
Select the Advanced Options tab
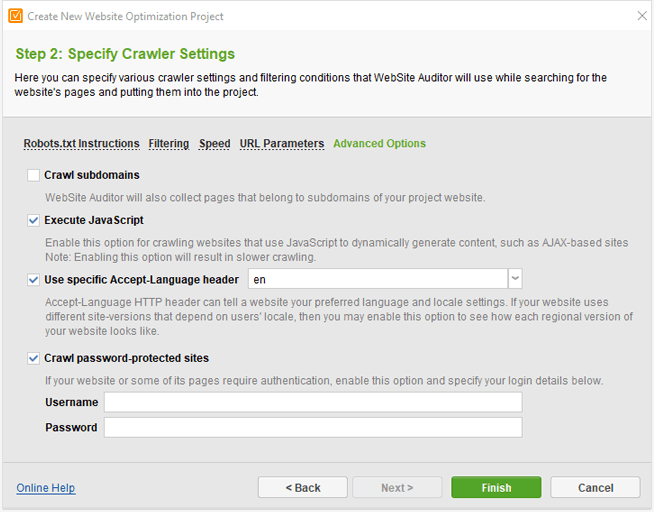click(379, 144)
